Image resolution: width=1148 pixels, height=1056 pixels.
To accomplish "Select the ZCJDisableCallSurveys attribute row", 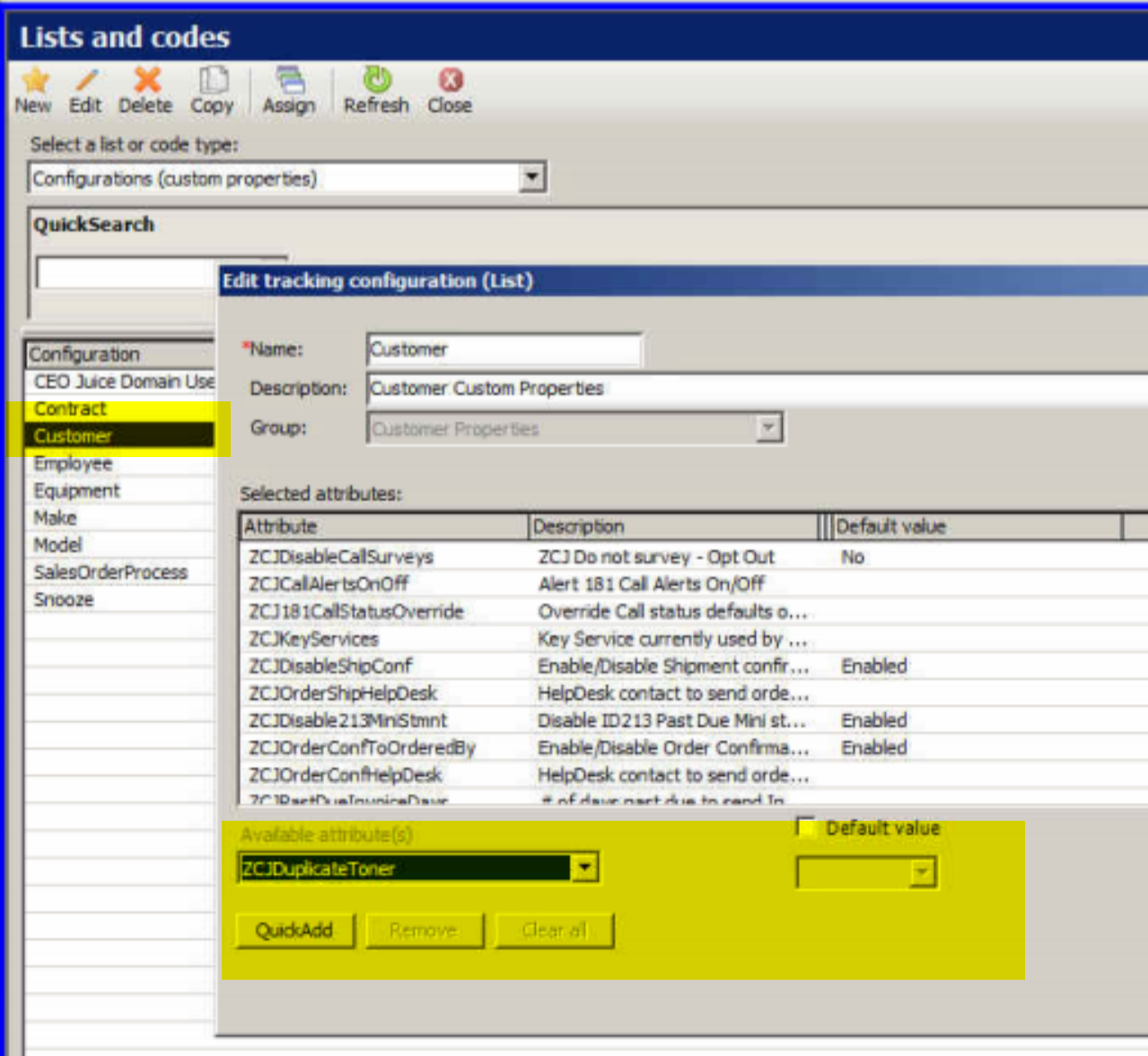I will point(694,557).
